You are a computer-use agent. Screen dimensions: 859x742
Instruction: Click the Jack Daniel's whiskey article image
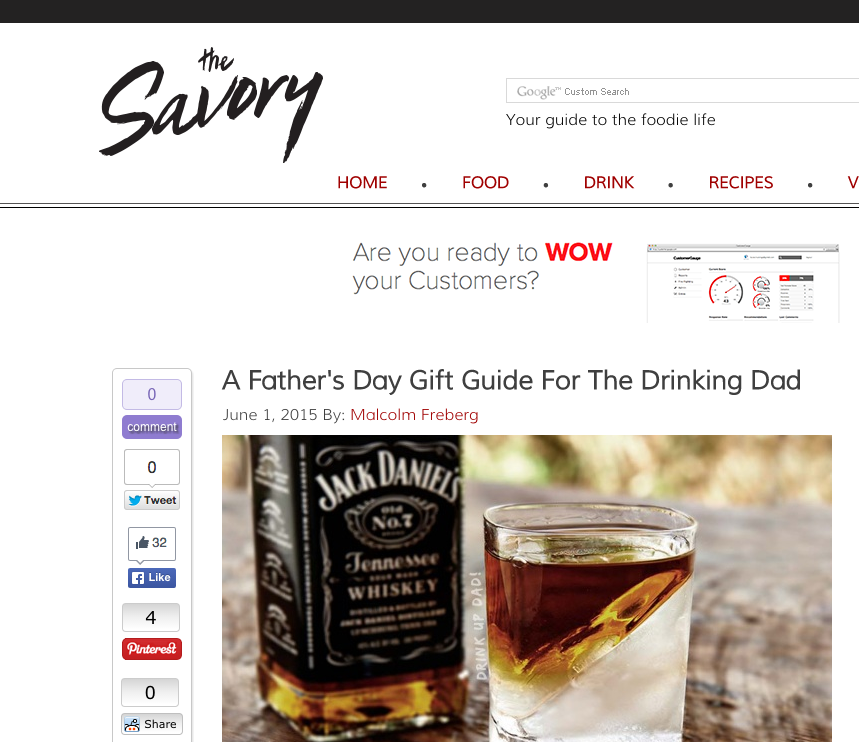pos(526,589)
